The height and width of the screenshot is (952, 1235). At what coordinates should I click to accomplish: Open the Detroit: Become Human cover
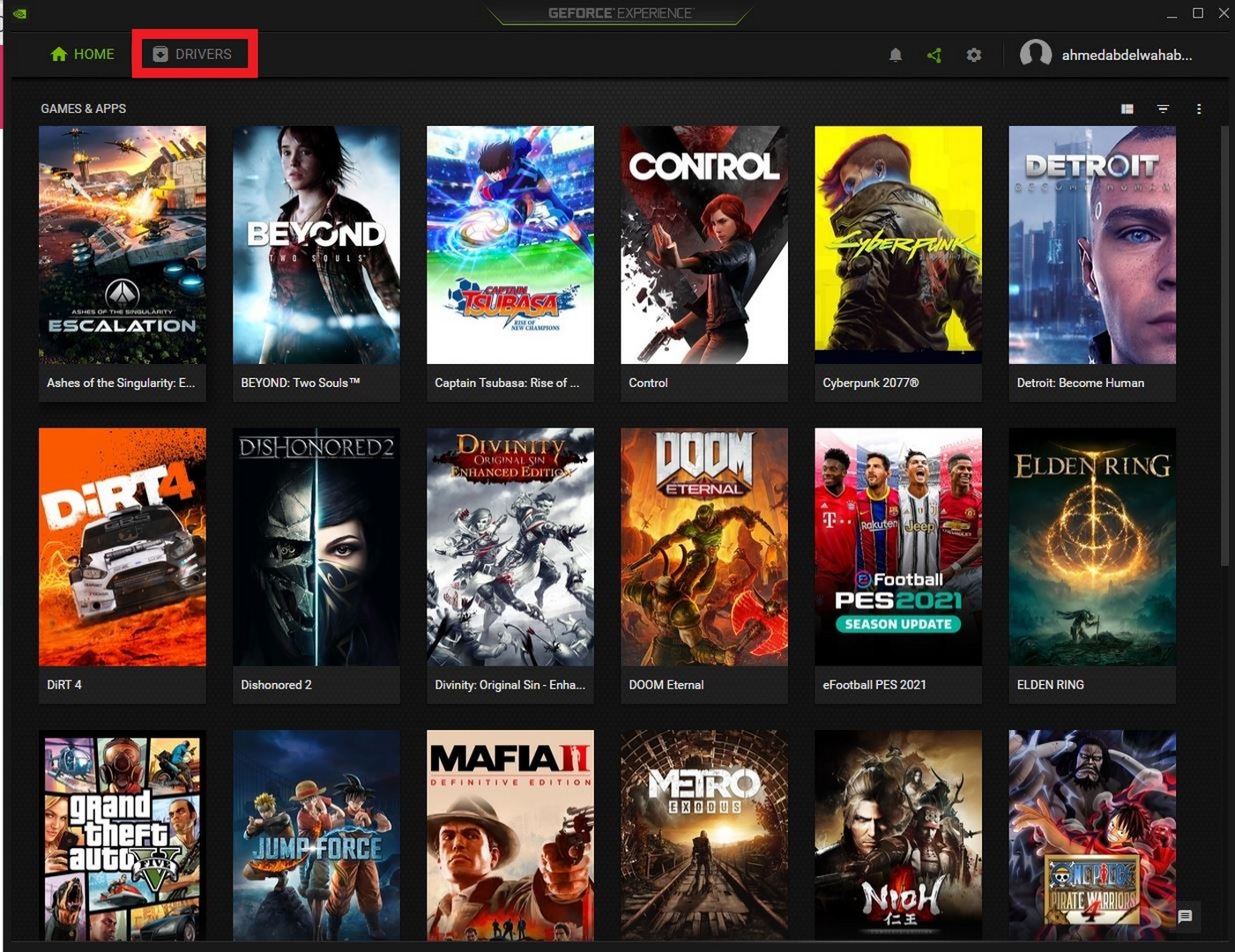(x=1092, y=245)
